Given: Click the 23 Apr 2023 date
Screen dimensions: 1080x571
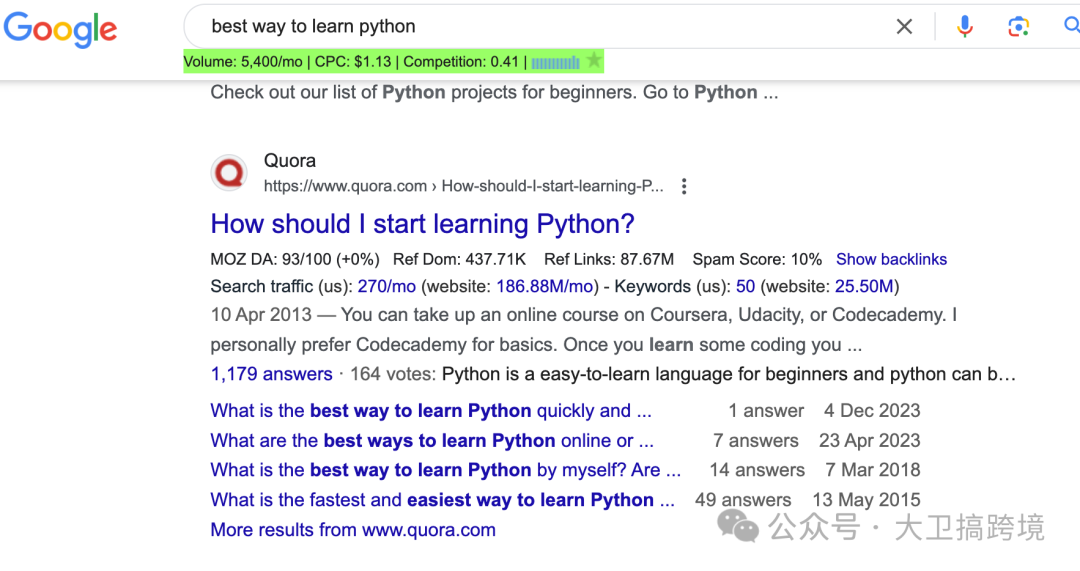Looking at the screenshot, I should point(869,440).
